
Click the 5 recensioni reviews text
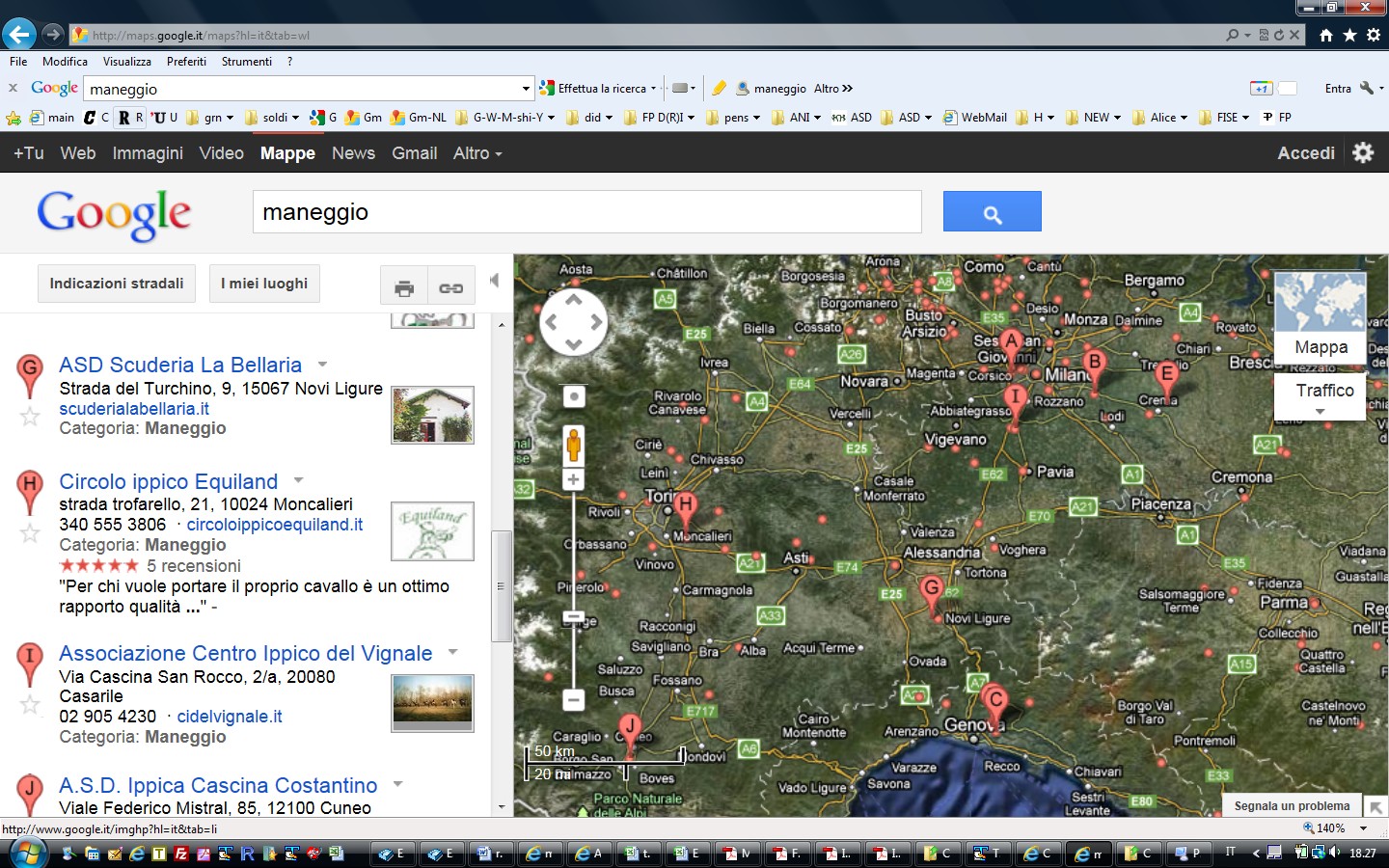click(x=193, y=566)
